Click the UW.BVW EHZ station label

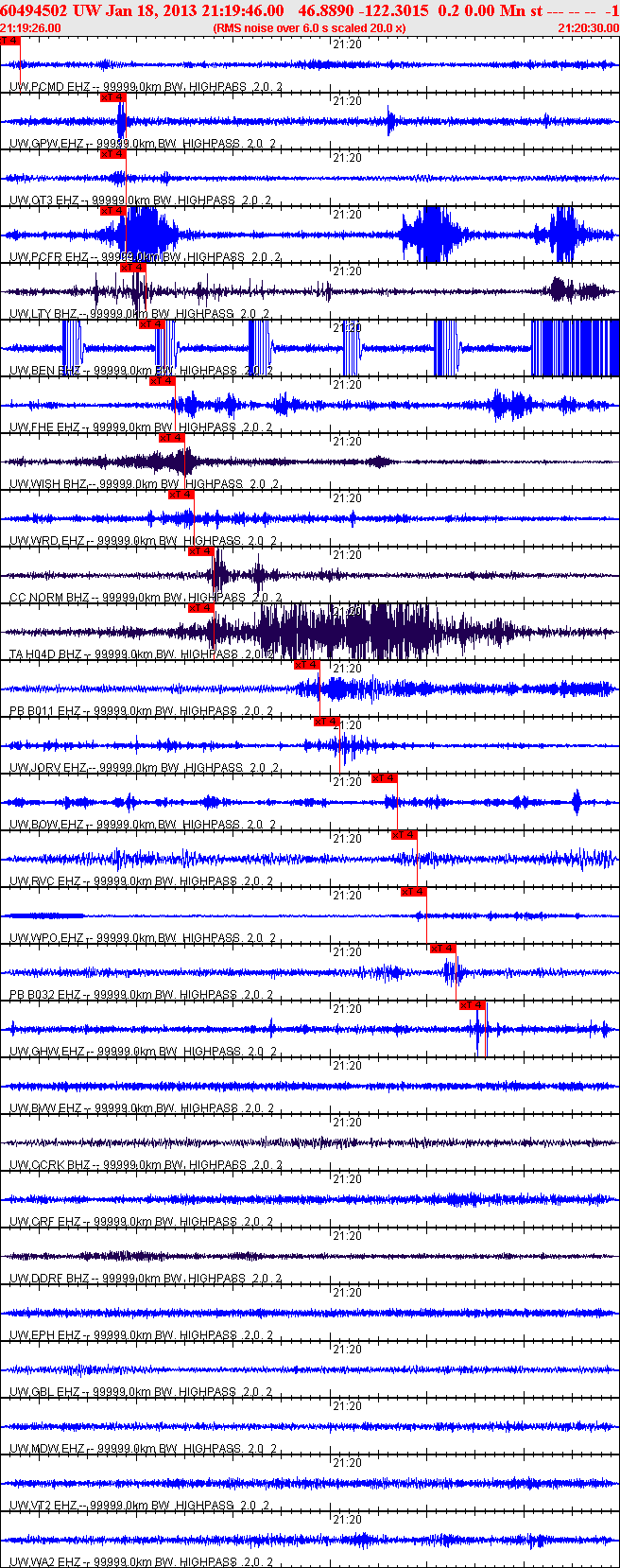pos(46,1108)
